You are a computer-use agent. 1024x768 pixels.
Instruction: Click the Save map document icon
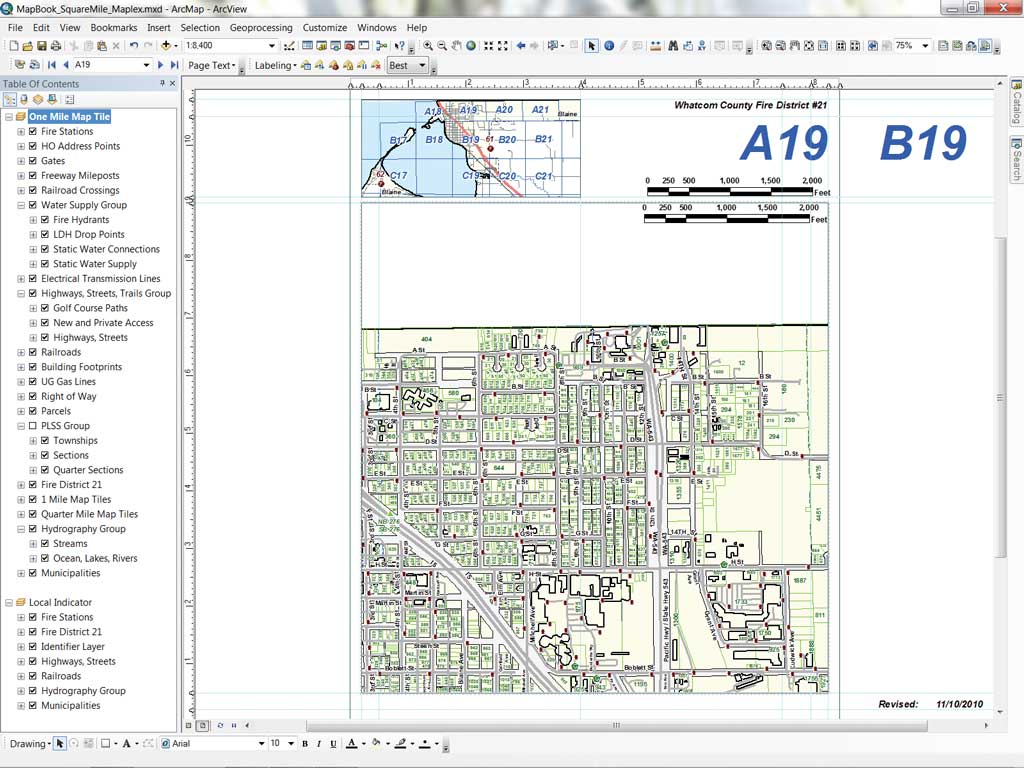[x=43, y=46]
